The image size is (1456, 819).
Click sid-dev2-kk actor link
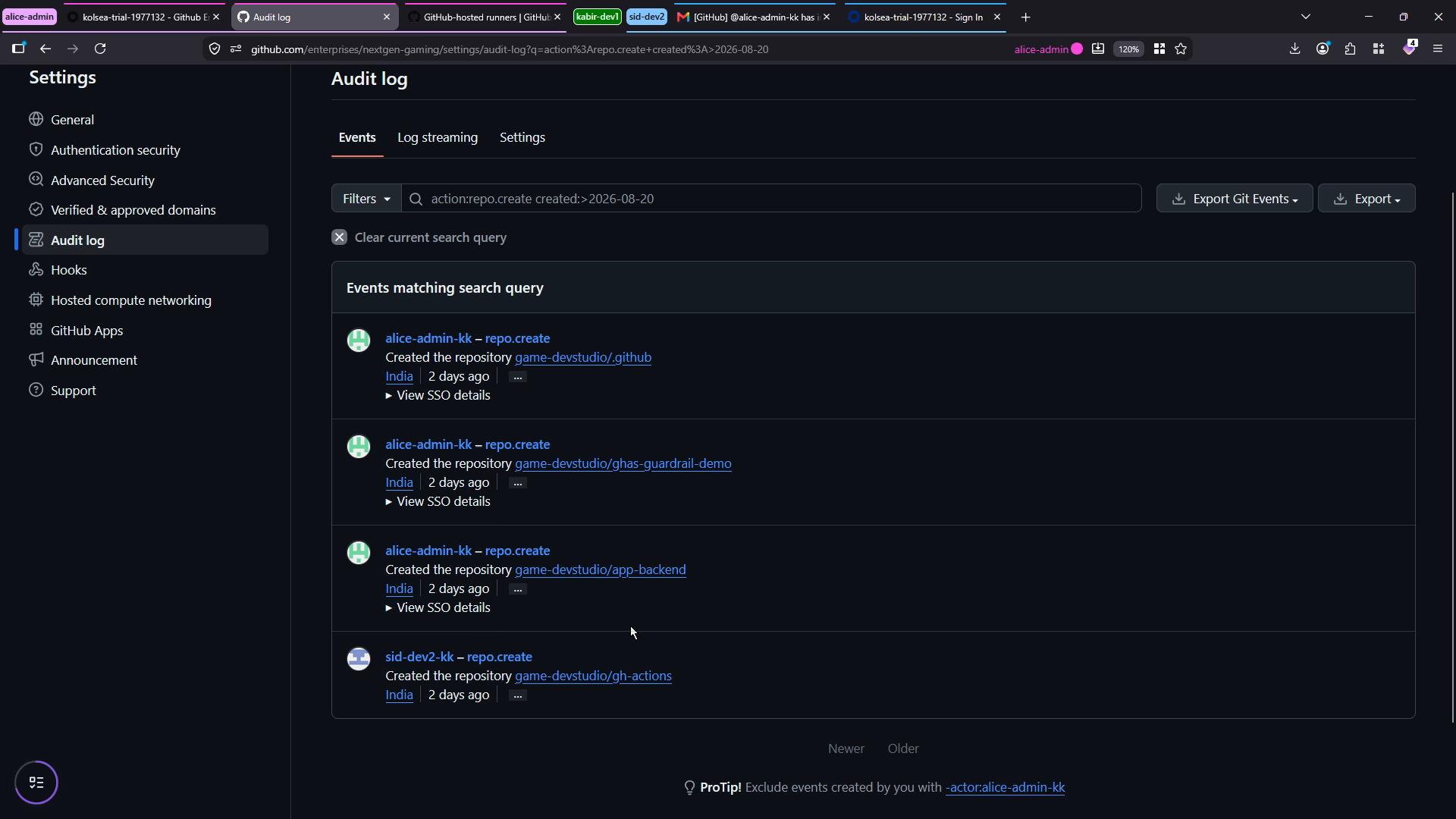pyautogui.click(x=419, y=657)
